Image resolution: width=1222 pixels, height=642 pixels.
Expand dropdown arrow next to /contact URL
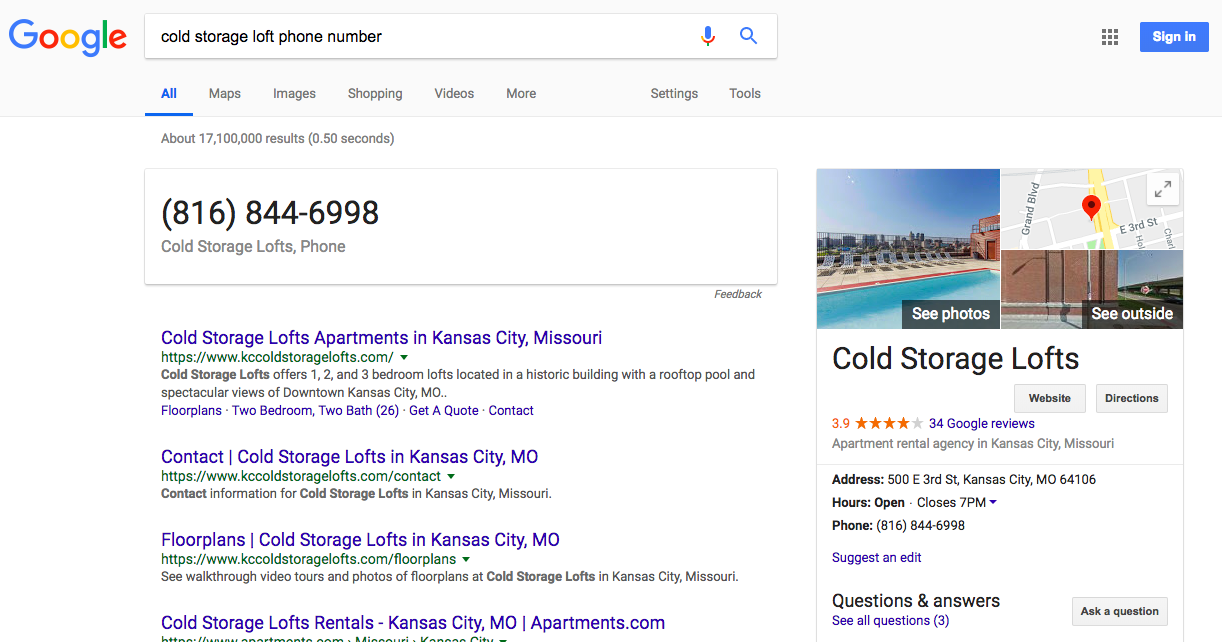[451, 476]
